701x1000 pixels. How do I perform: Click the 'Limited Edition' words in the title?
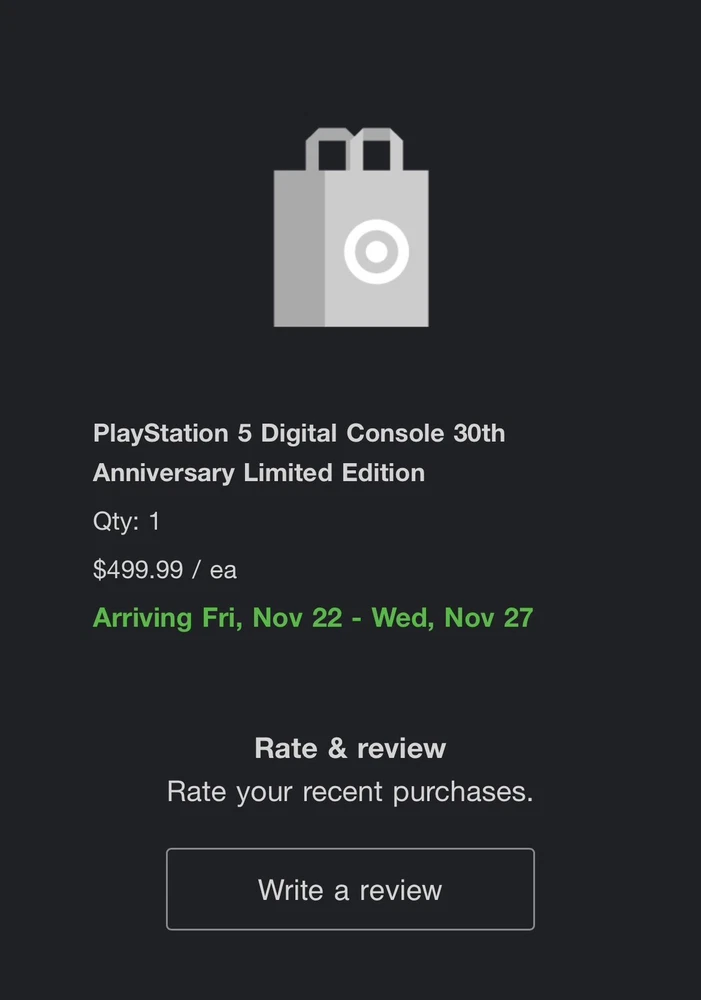(334, 473)
